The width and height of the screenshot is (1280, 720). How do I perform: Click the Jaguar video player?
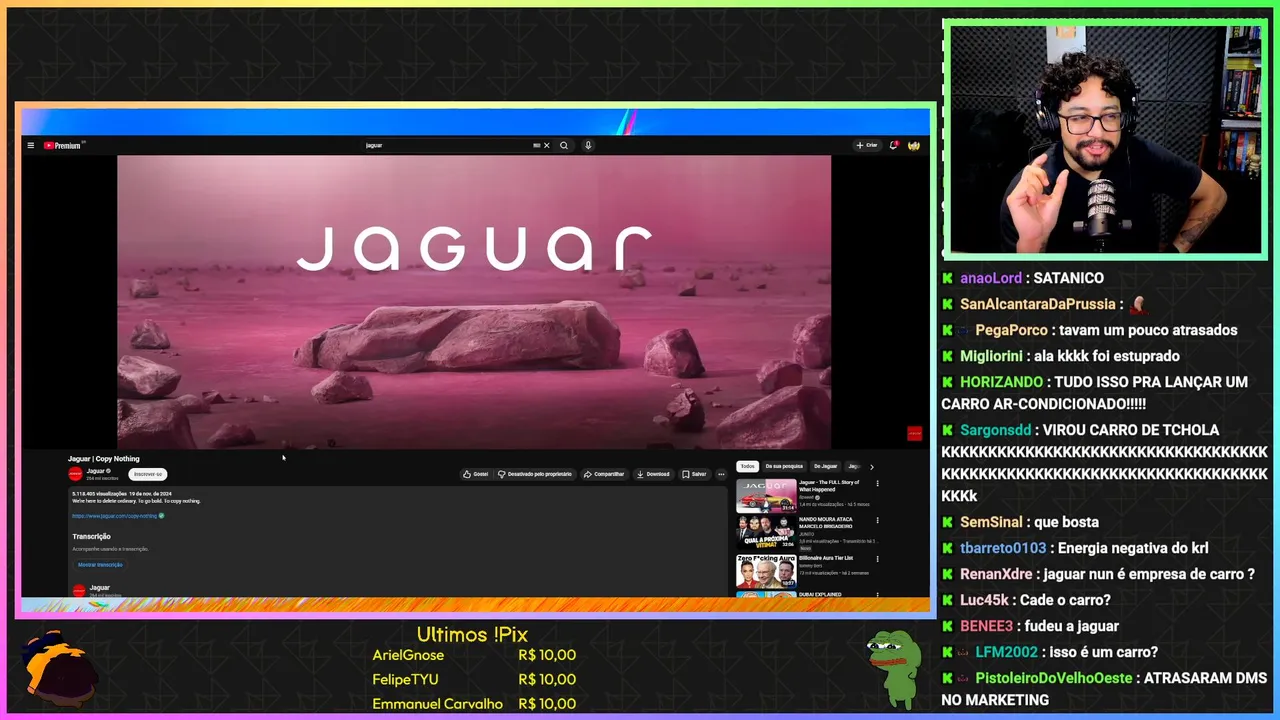point(474,302)
